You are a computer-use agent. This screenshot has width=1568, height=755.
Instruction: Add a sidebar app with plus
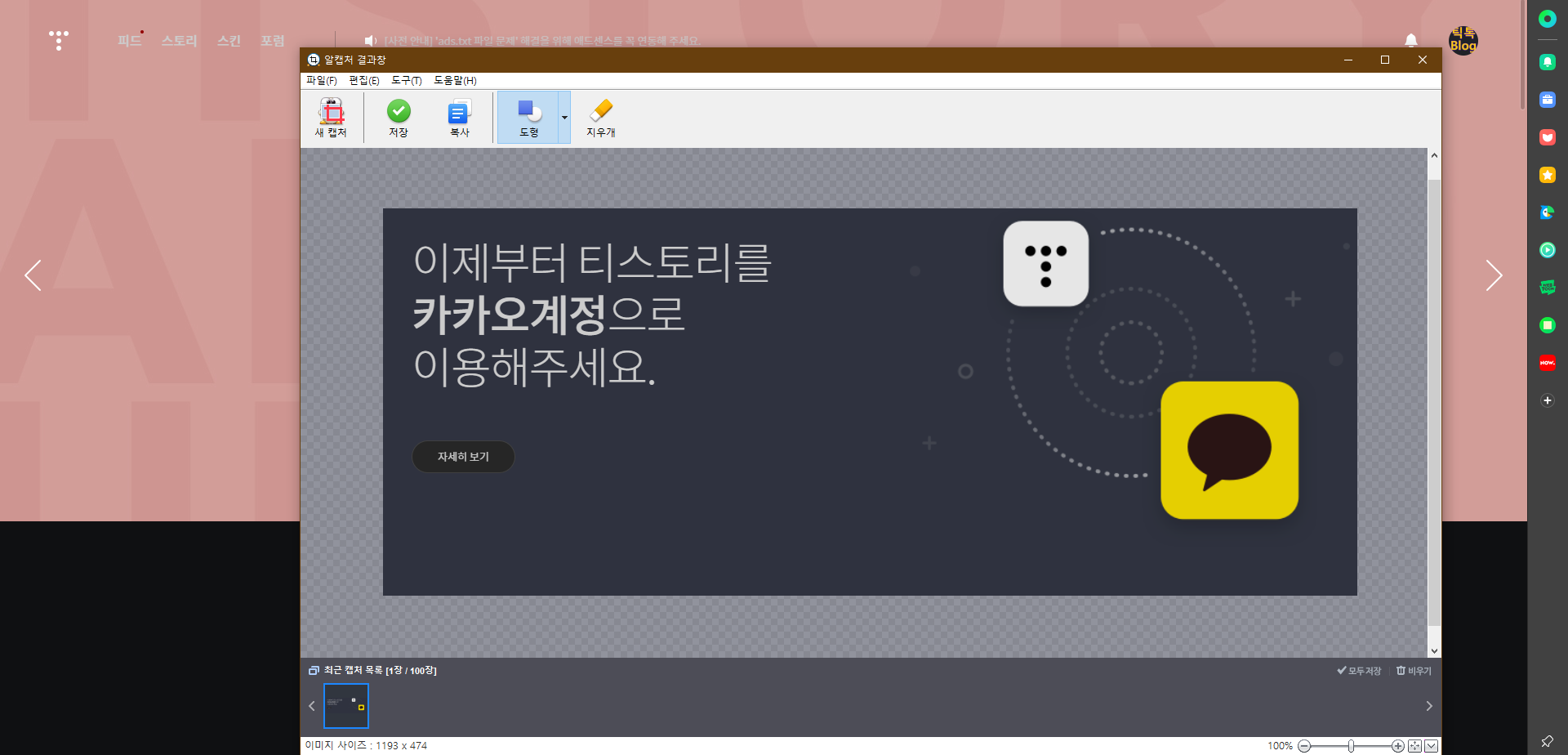(1548, 400)
